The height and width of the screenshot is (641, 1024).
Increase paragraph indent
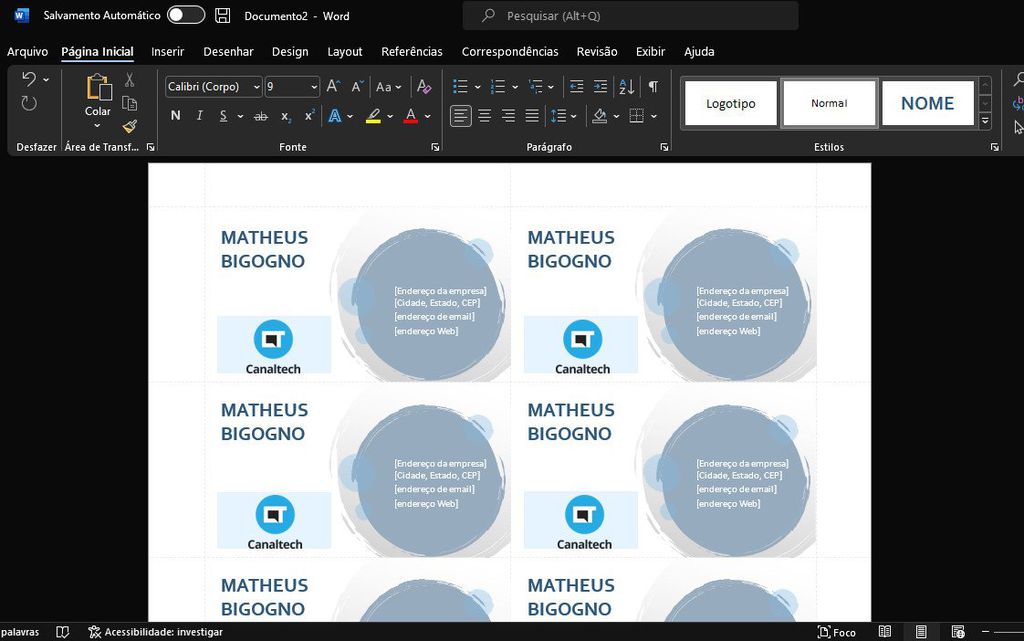tap(600, 86)
